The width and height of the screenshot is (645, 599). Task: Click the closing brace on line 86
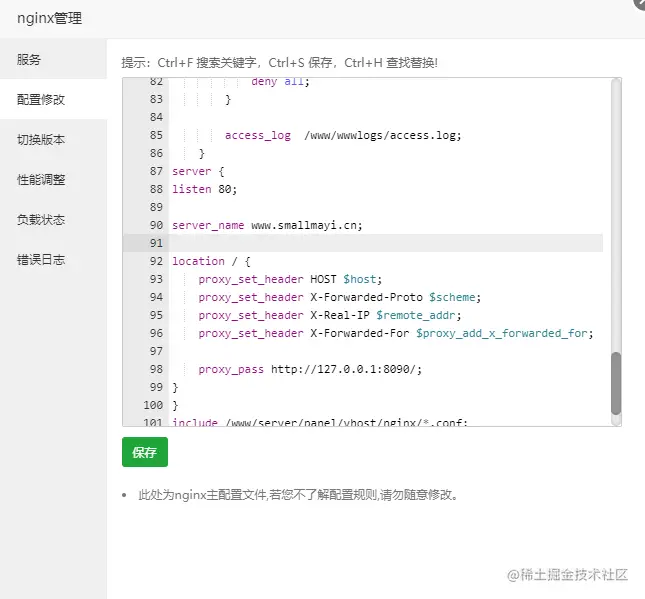pos(202,153)
